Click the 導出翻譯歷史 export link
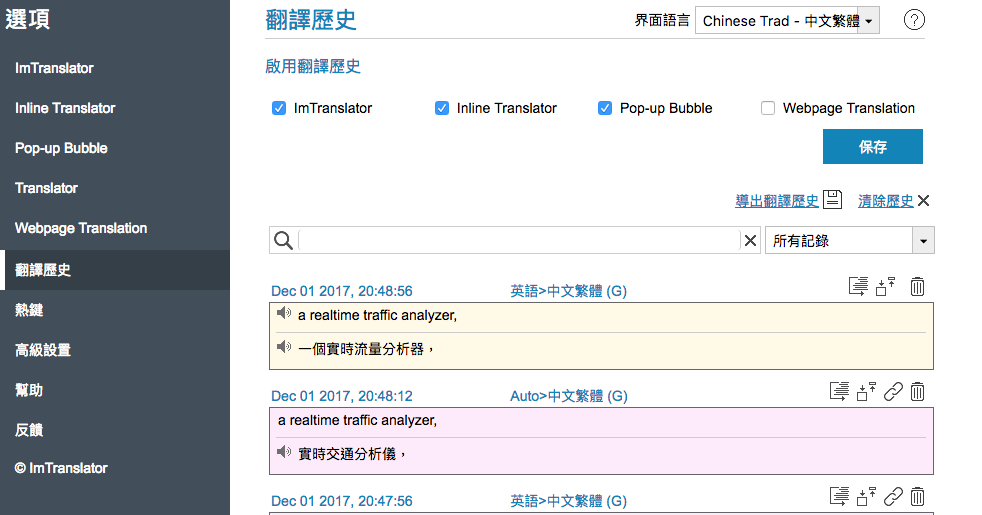Viewport: 982px width, 515px height. pyautogui.click(x=777, y=201)
